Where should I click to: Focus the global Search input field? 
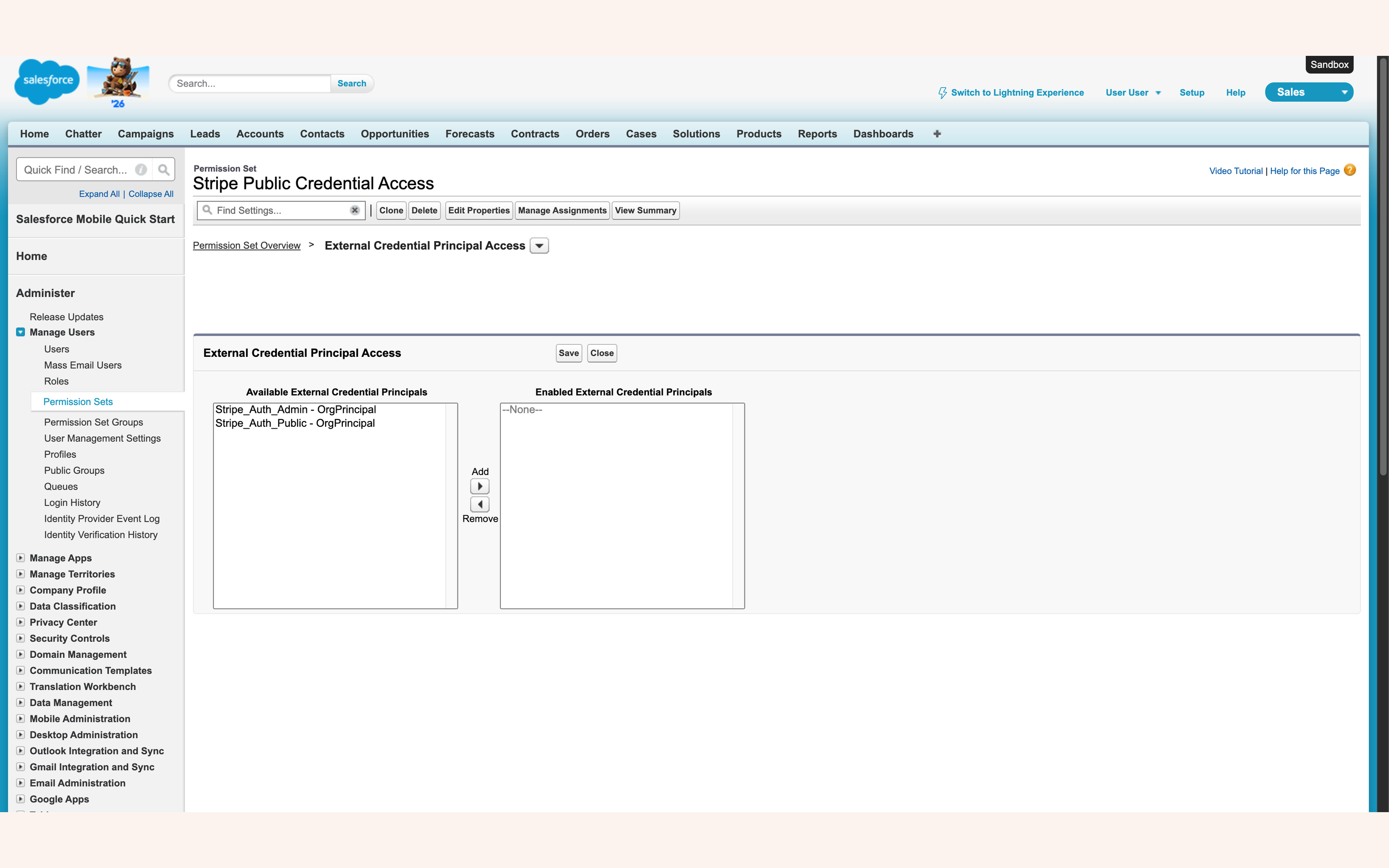(x=250, y=83)
